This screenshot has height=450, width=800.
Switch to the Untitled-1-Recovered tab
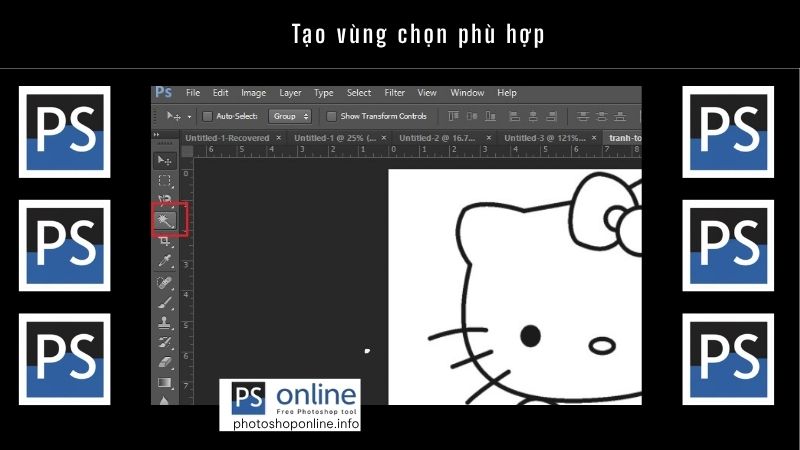(227, 138)
